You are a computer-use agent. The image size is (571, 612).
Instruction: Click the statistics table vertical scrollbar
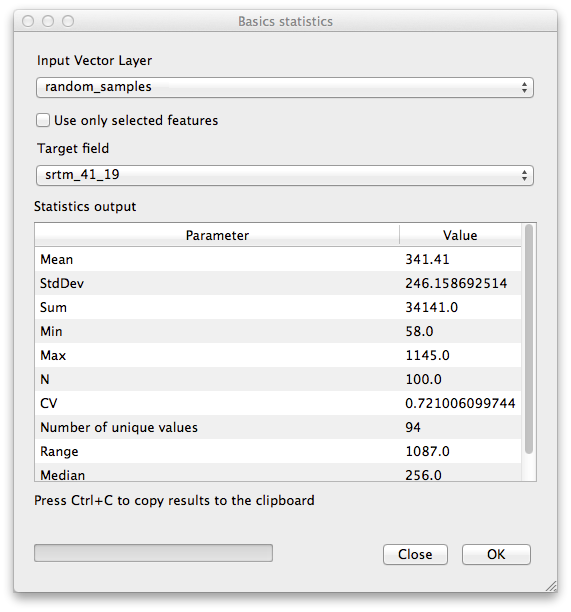coord(529,339)
